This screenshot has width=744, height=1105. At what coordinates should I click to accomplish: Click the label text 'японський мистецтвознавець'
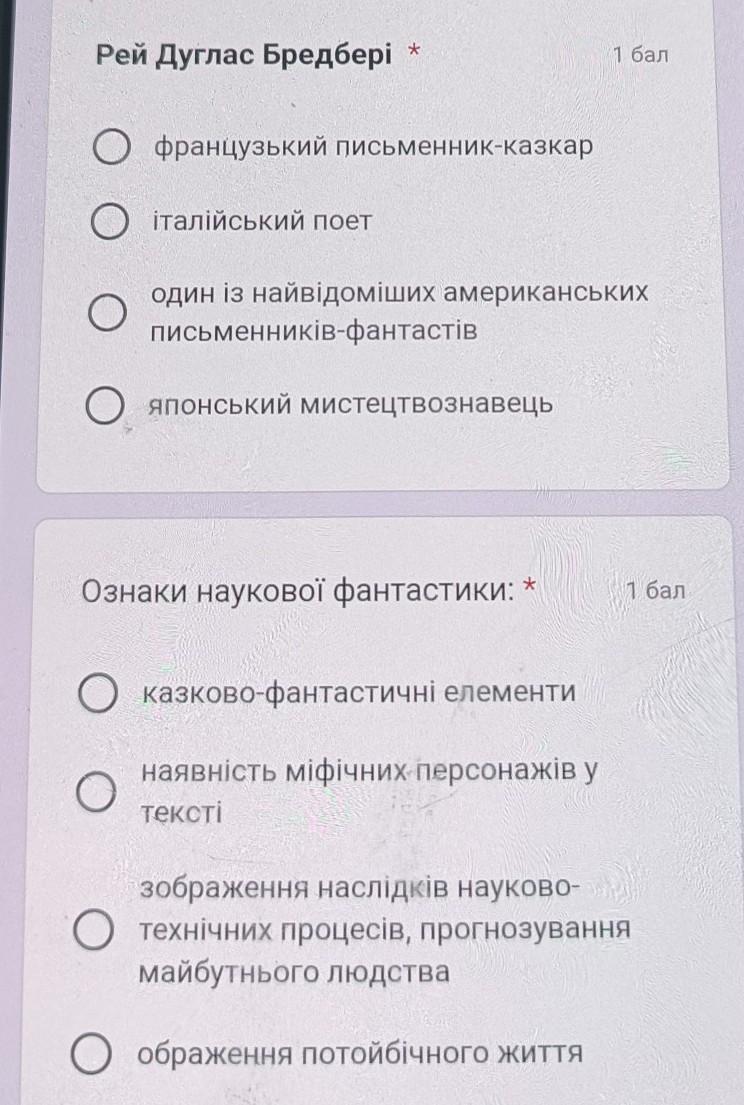pyautogui.click(x=350, y=405)
